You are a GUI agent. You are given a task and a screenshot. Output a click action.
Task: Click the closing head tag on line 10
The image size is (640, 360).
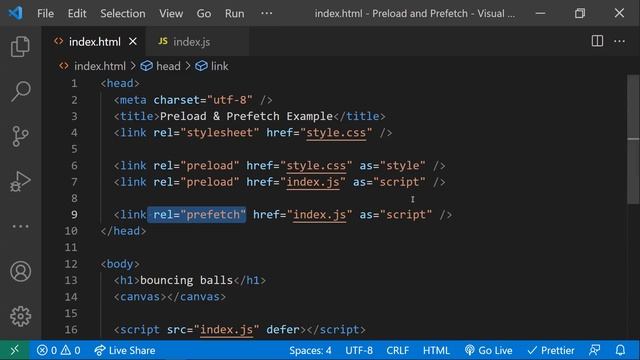(x=123, y=231)
